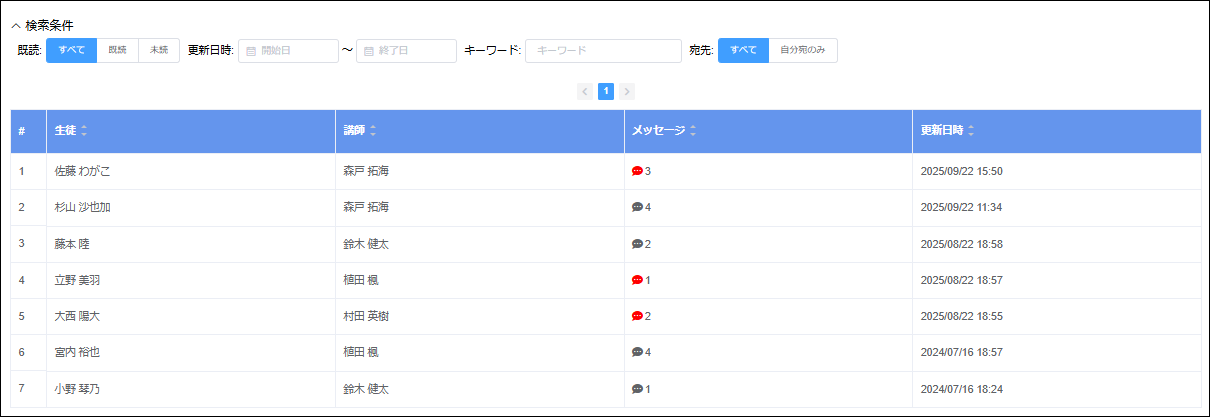1210x417 pixels.
Task: Focus the キーワード input field
Action: pos(603,50)
